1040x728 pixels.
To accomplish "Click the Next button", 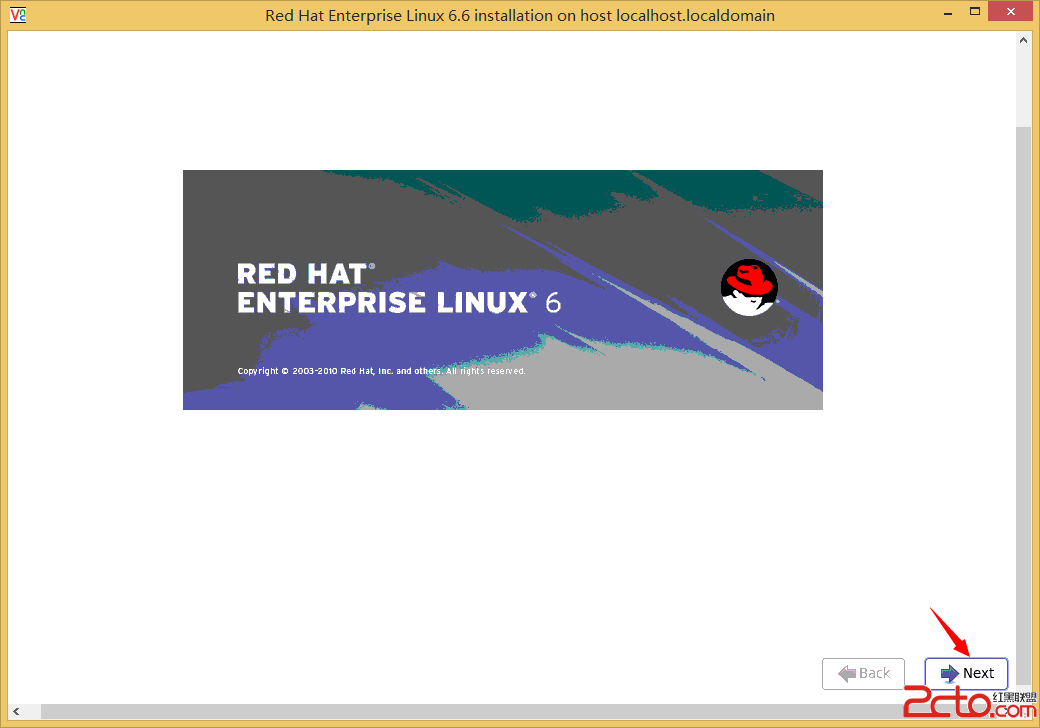I will [966, 674].
